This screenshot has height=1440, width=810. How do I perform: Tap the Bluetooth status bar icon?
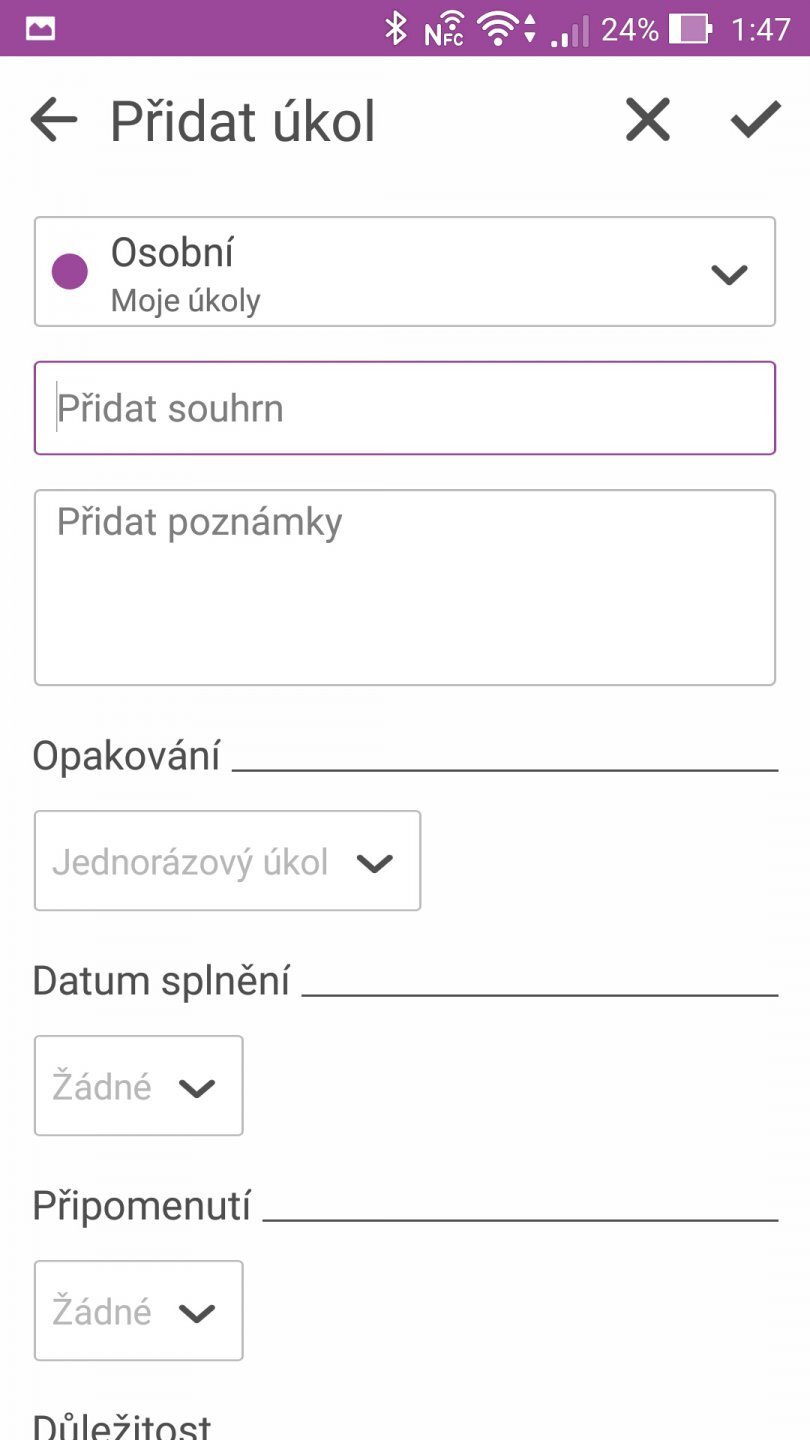[396, 28]
